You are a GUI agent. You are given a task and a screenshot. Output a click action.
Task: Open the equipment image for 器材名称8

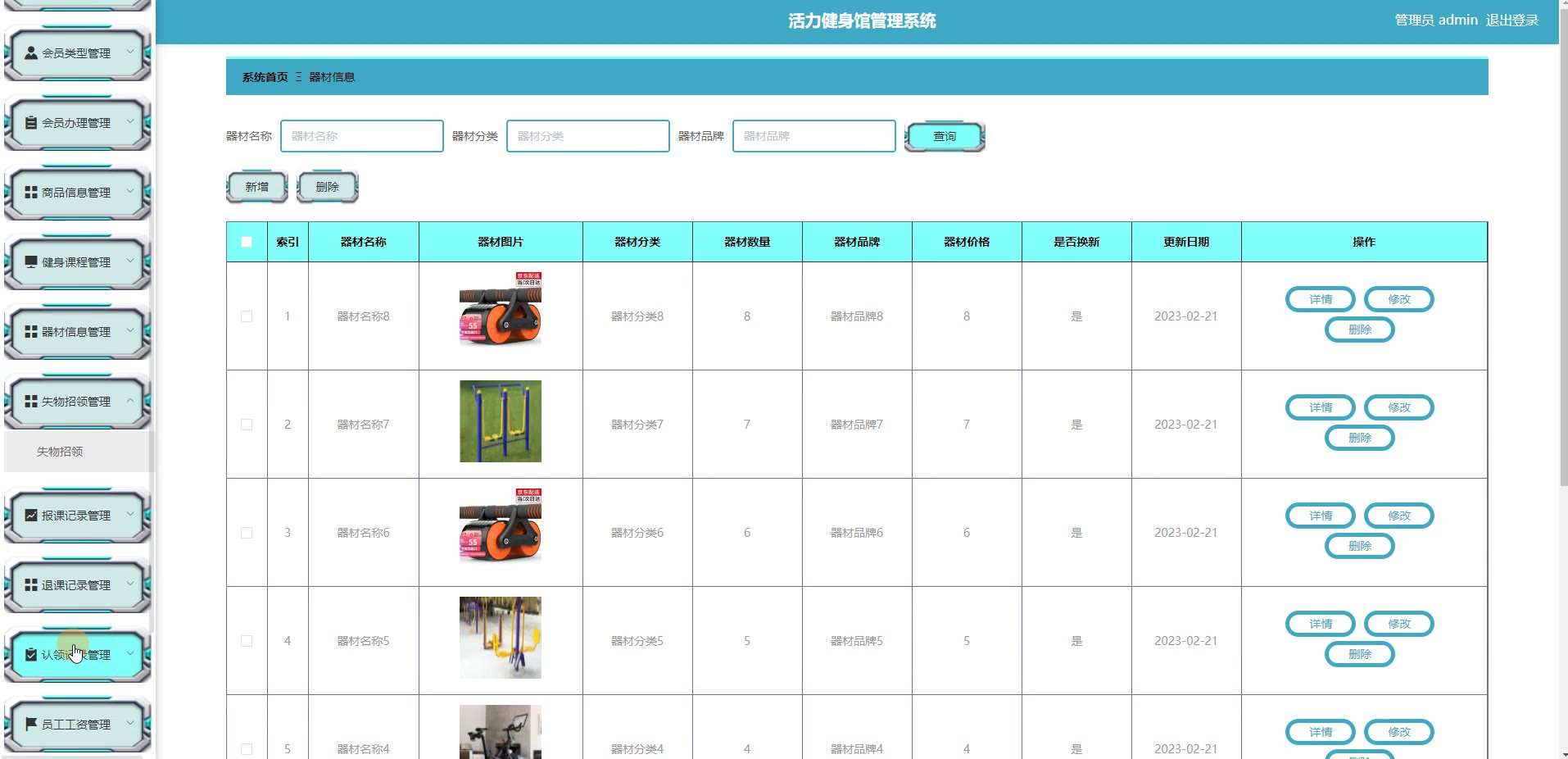click(501, 313)
